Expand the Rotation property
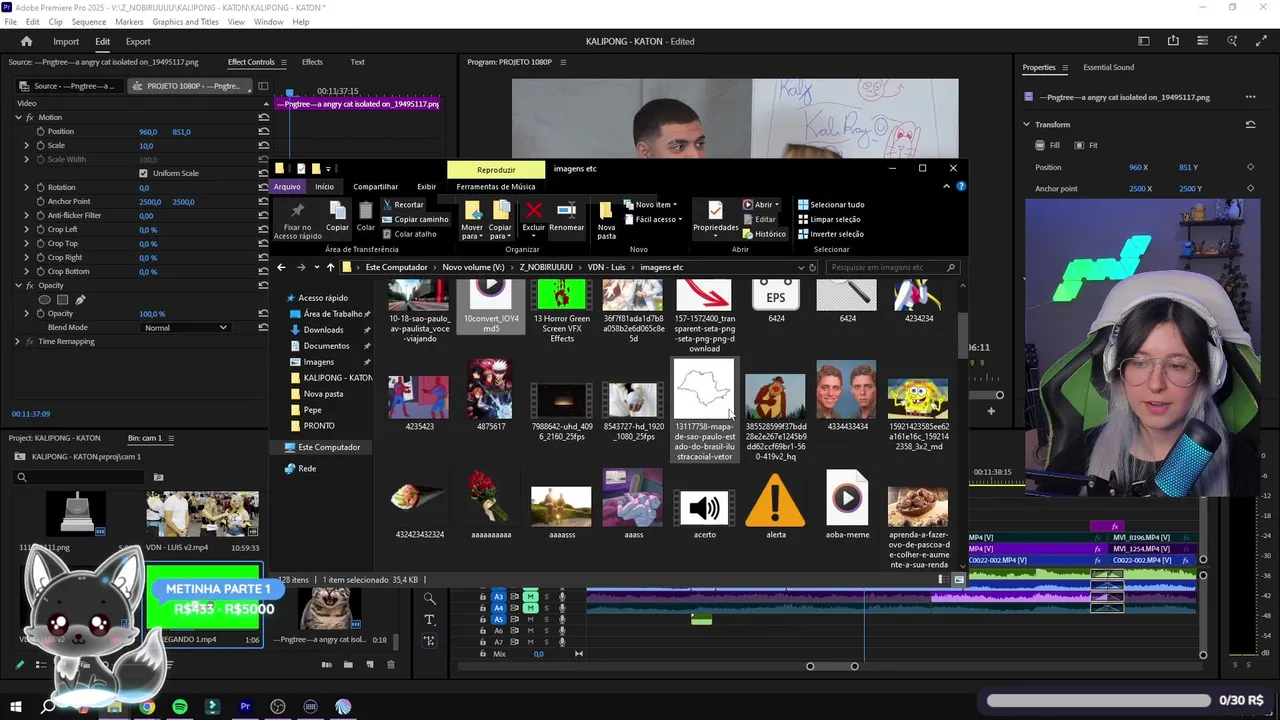1280x720 pixels. click(27, 187)
